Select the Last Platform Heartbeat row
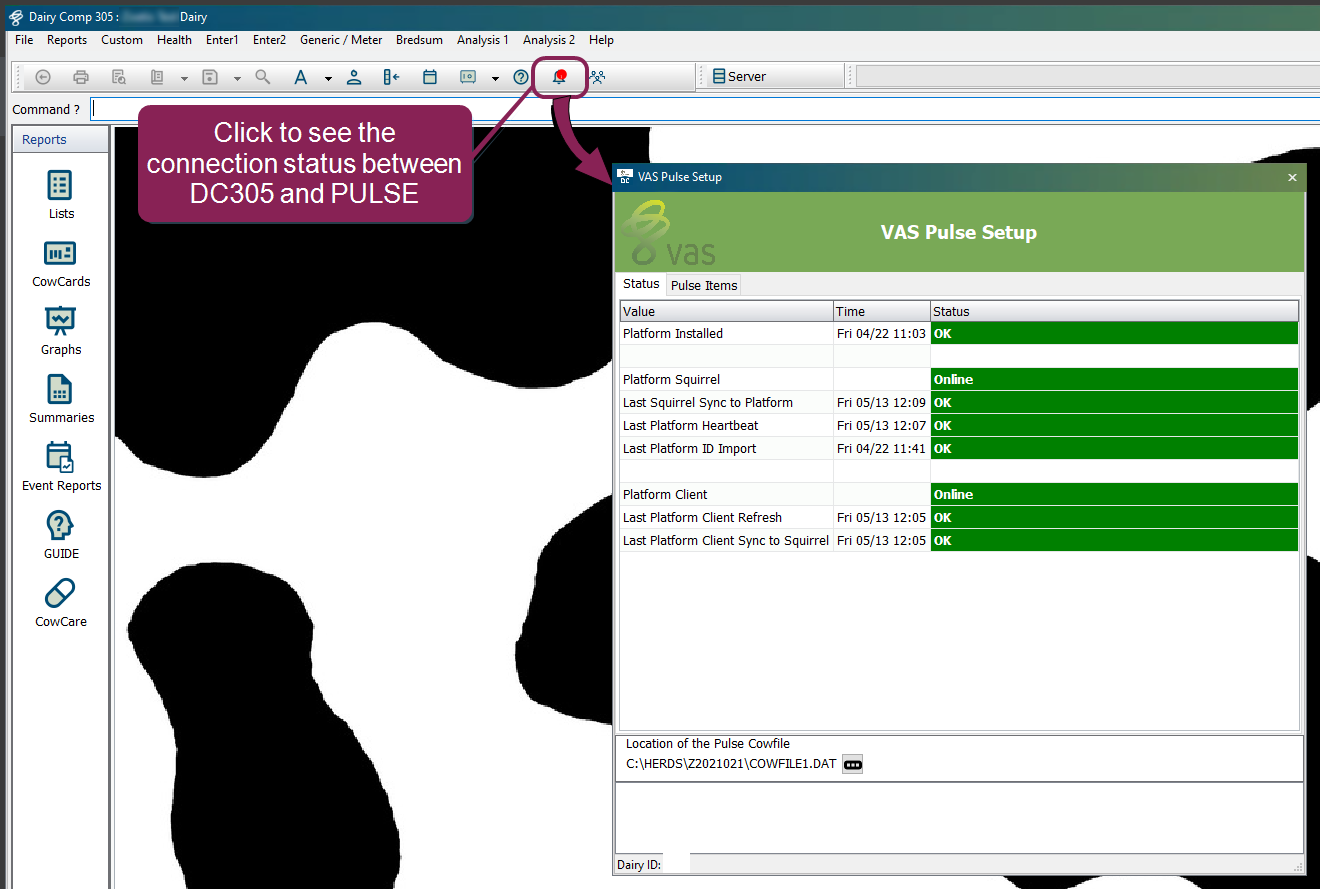 click(959, 425)
